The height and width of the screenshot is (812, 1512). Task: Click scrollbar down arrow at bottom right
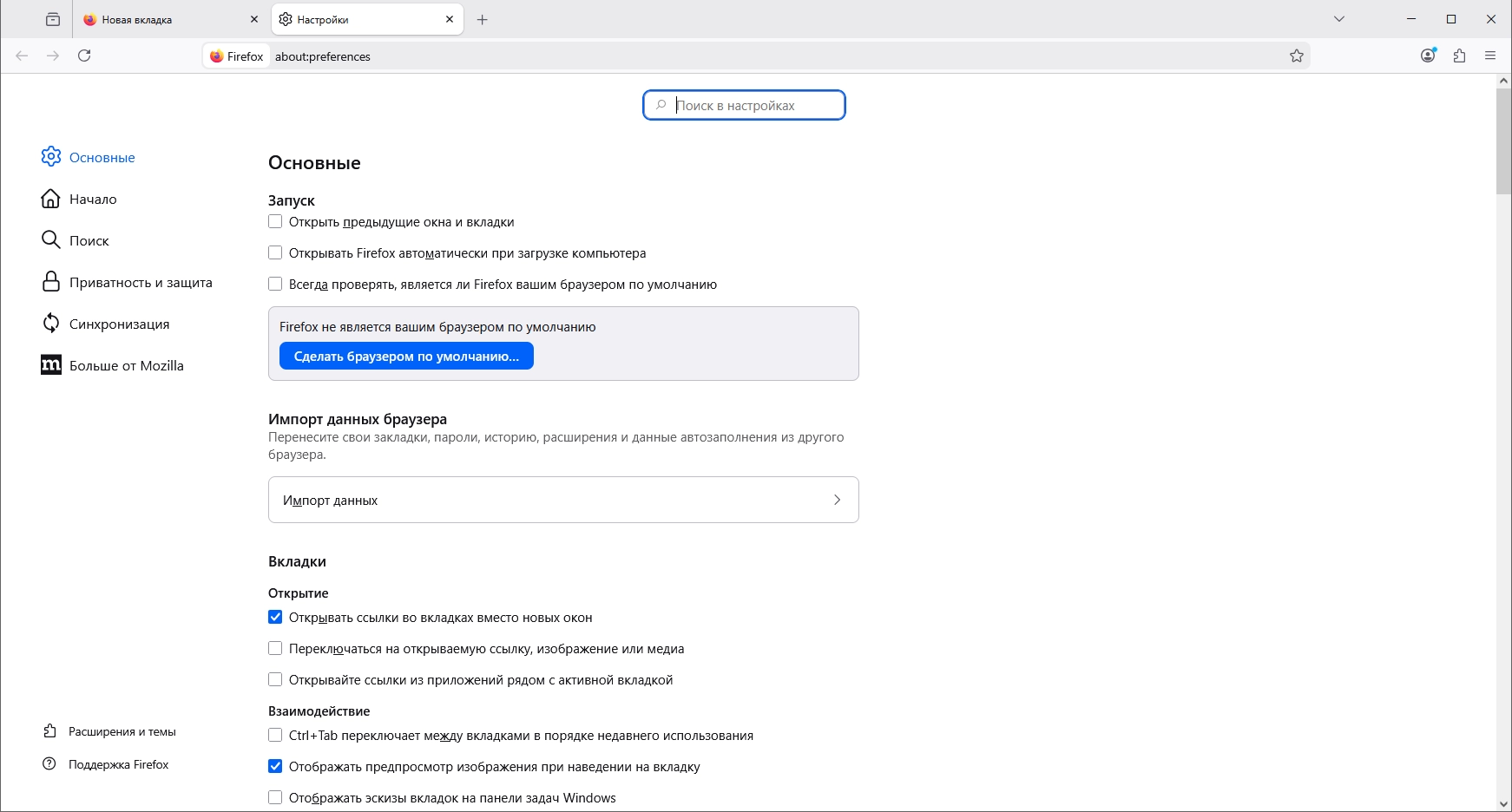pos(1503,804)
